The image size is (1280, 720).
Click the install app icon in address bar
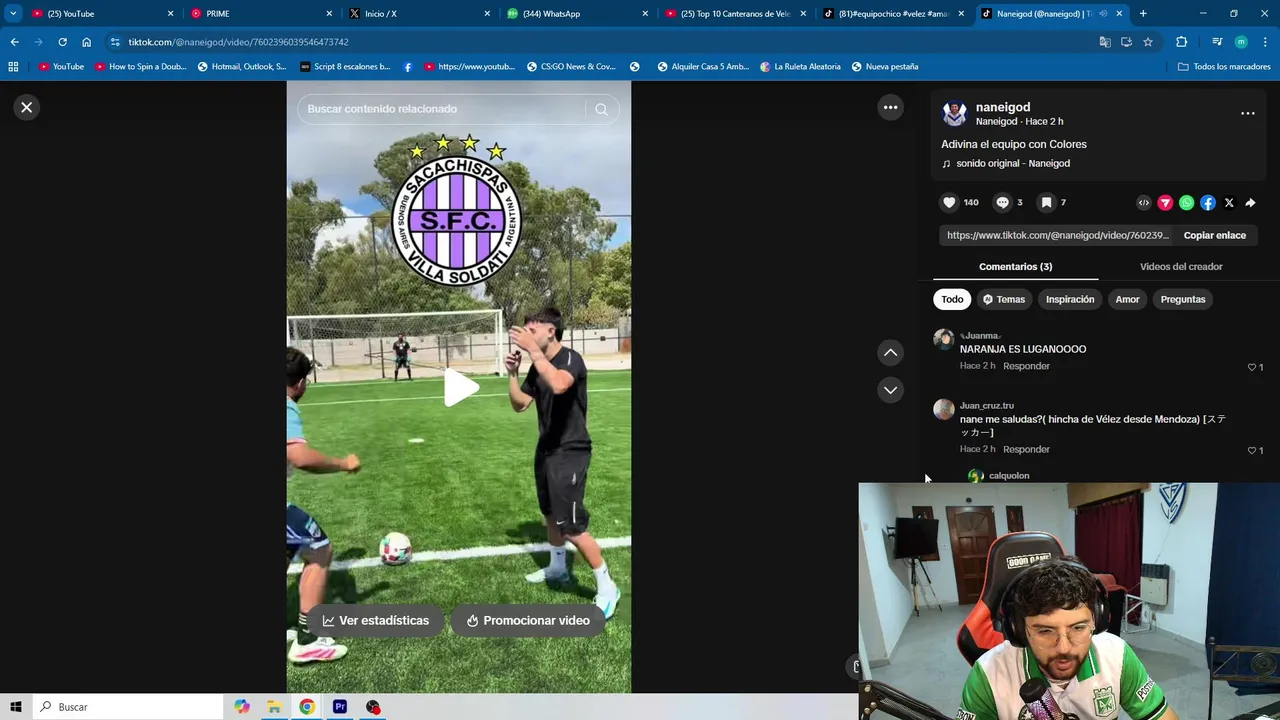(x=1126, y=42)
